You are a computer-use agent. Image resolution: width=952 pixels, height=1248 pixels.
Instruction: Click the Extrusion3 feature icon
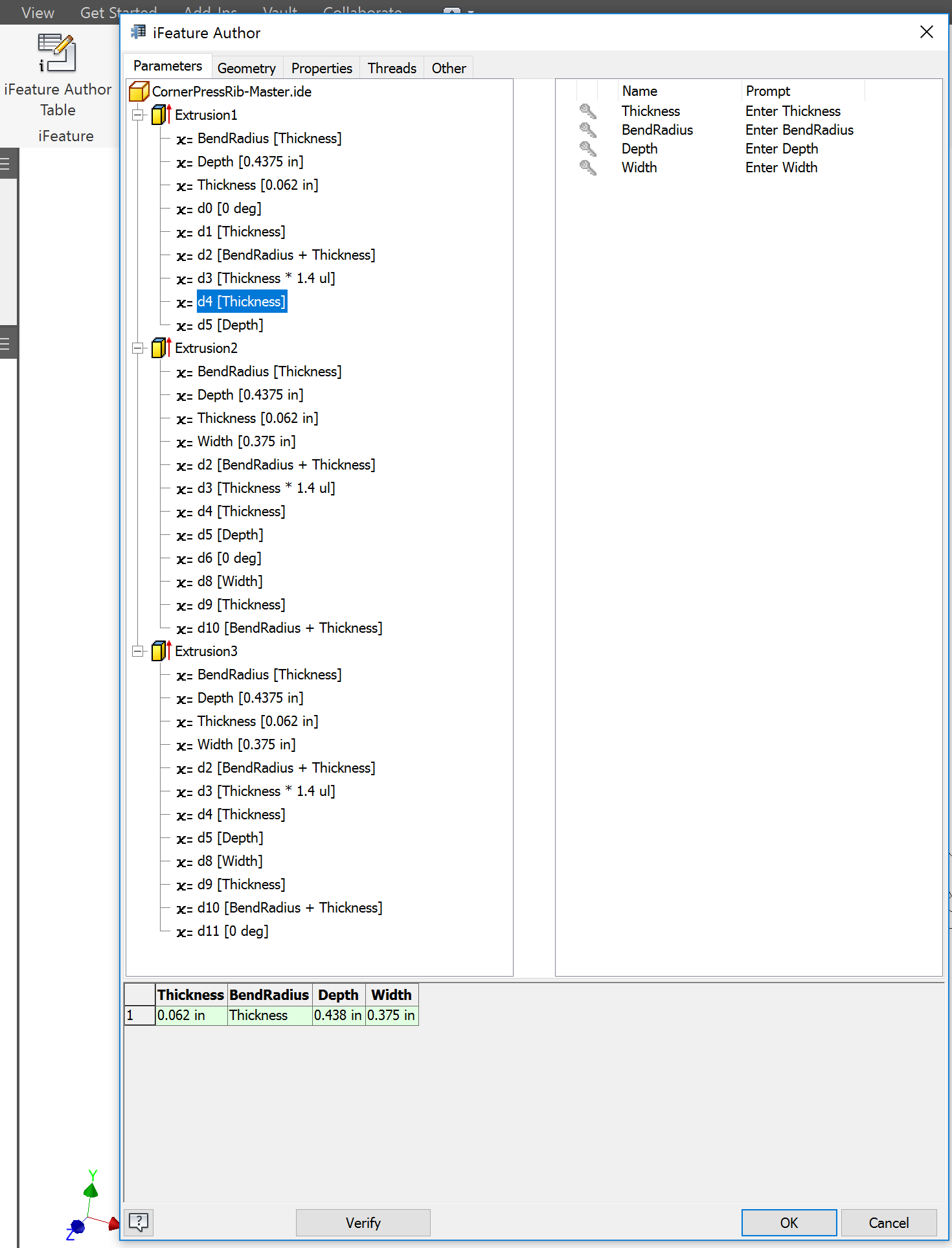point(161,651)
